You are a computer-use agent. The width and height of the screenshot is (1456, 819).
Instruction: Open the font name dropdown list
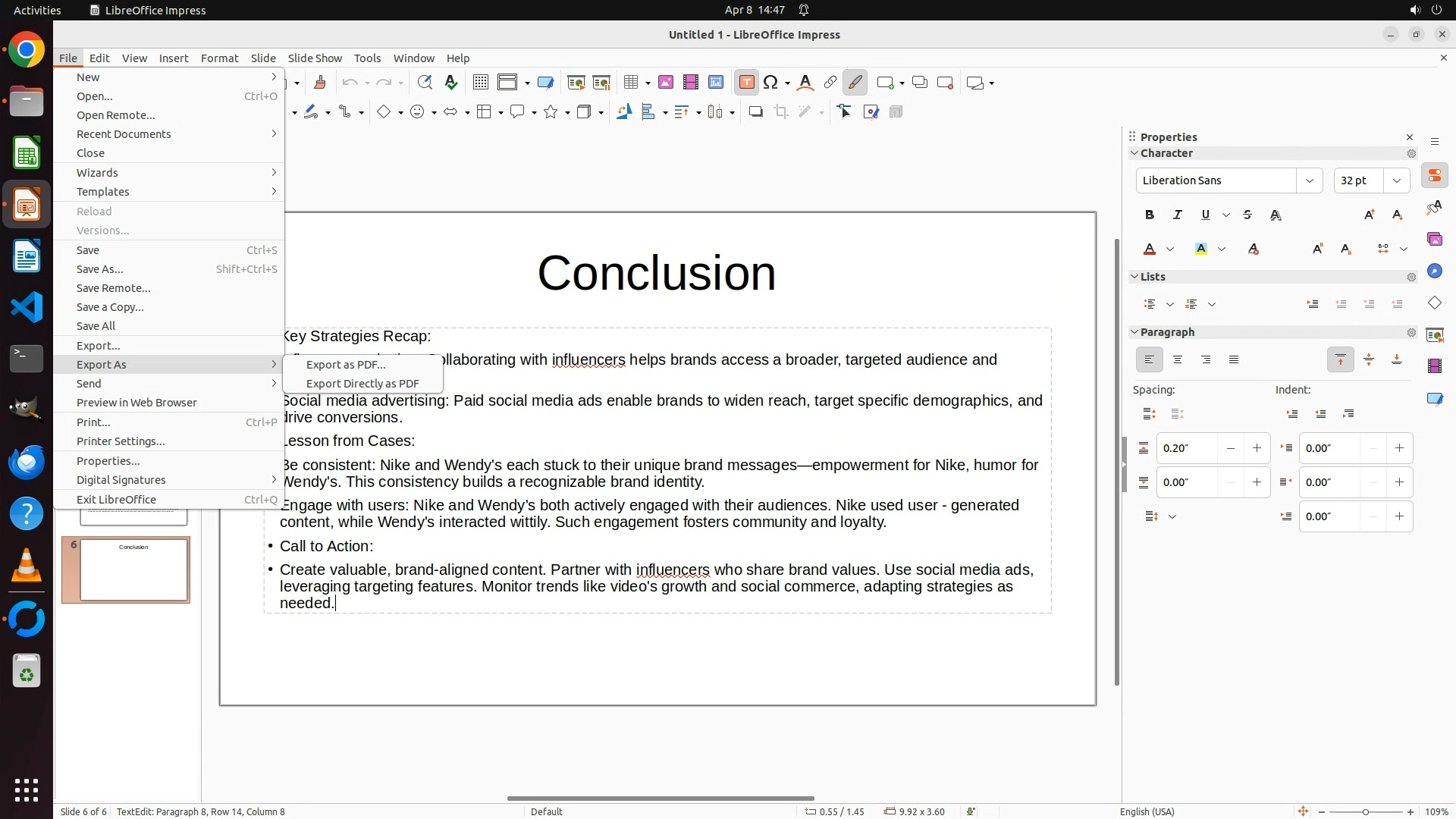tap(1309, 180)
